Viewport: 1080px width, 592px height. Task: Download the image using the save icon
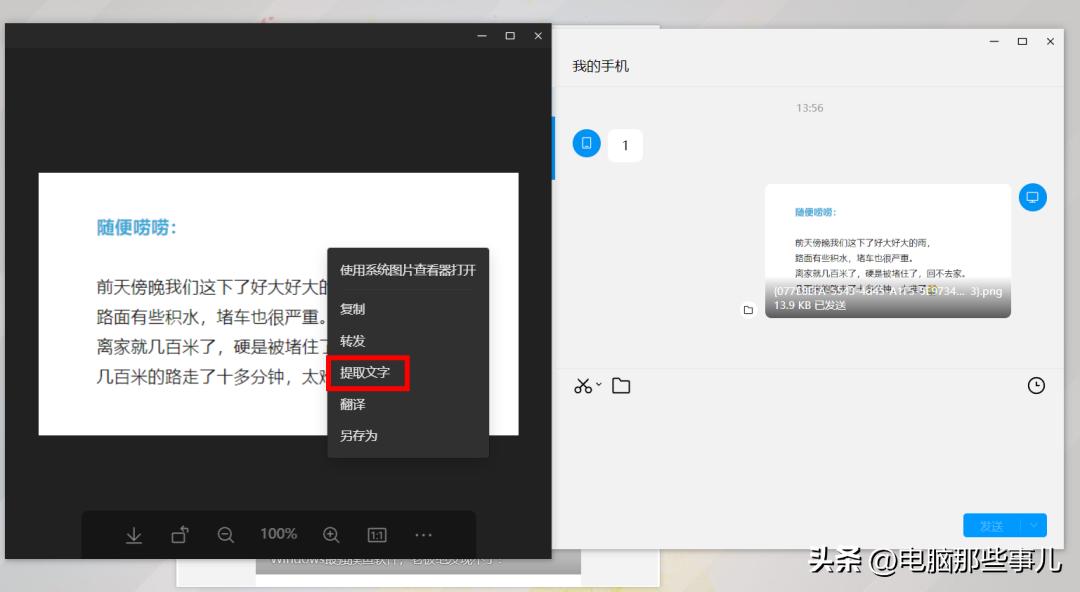(x=134, y=534)
